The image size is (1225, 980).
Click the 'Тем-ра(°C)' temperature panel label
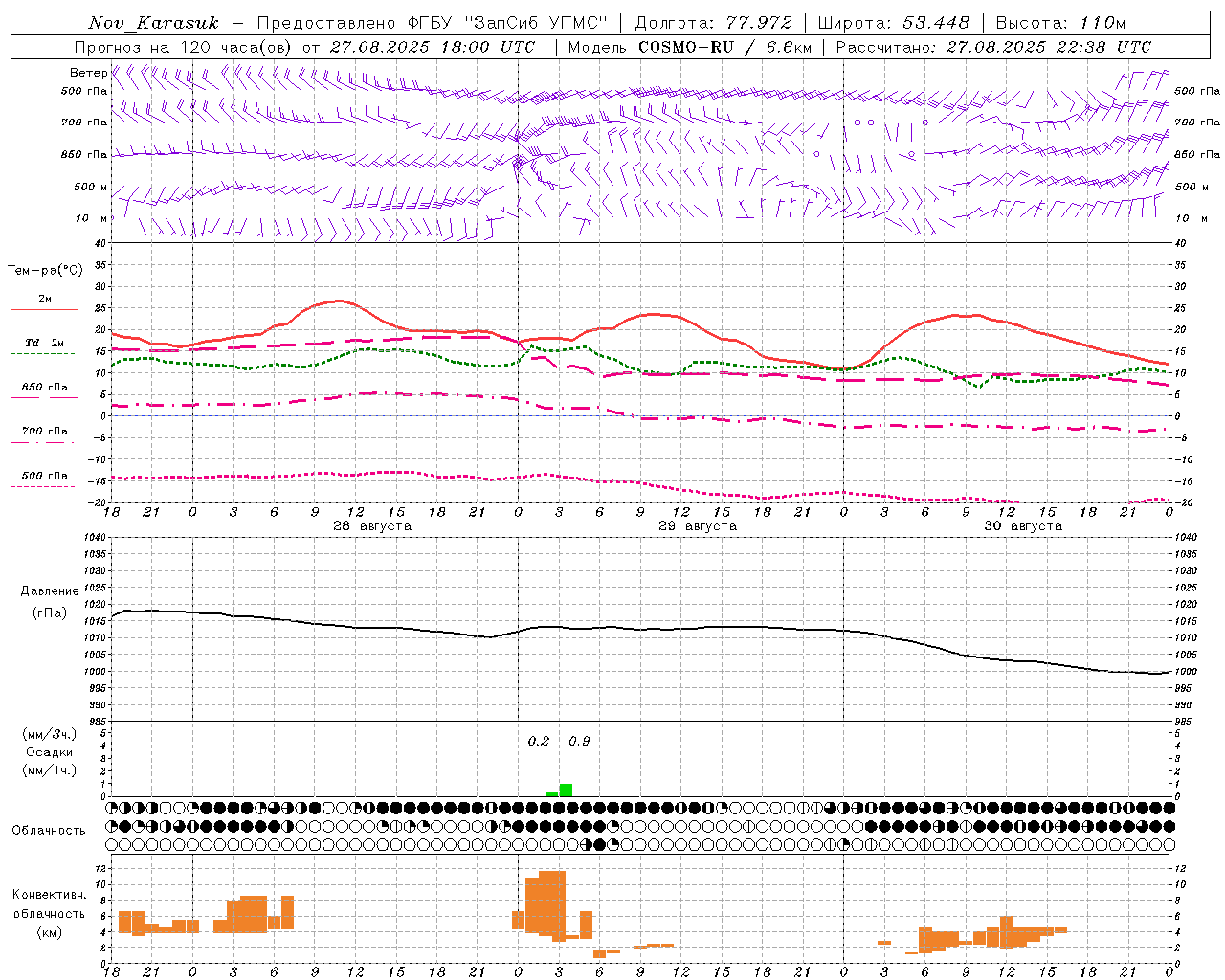point(45,271)
